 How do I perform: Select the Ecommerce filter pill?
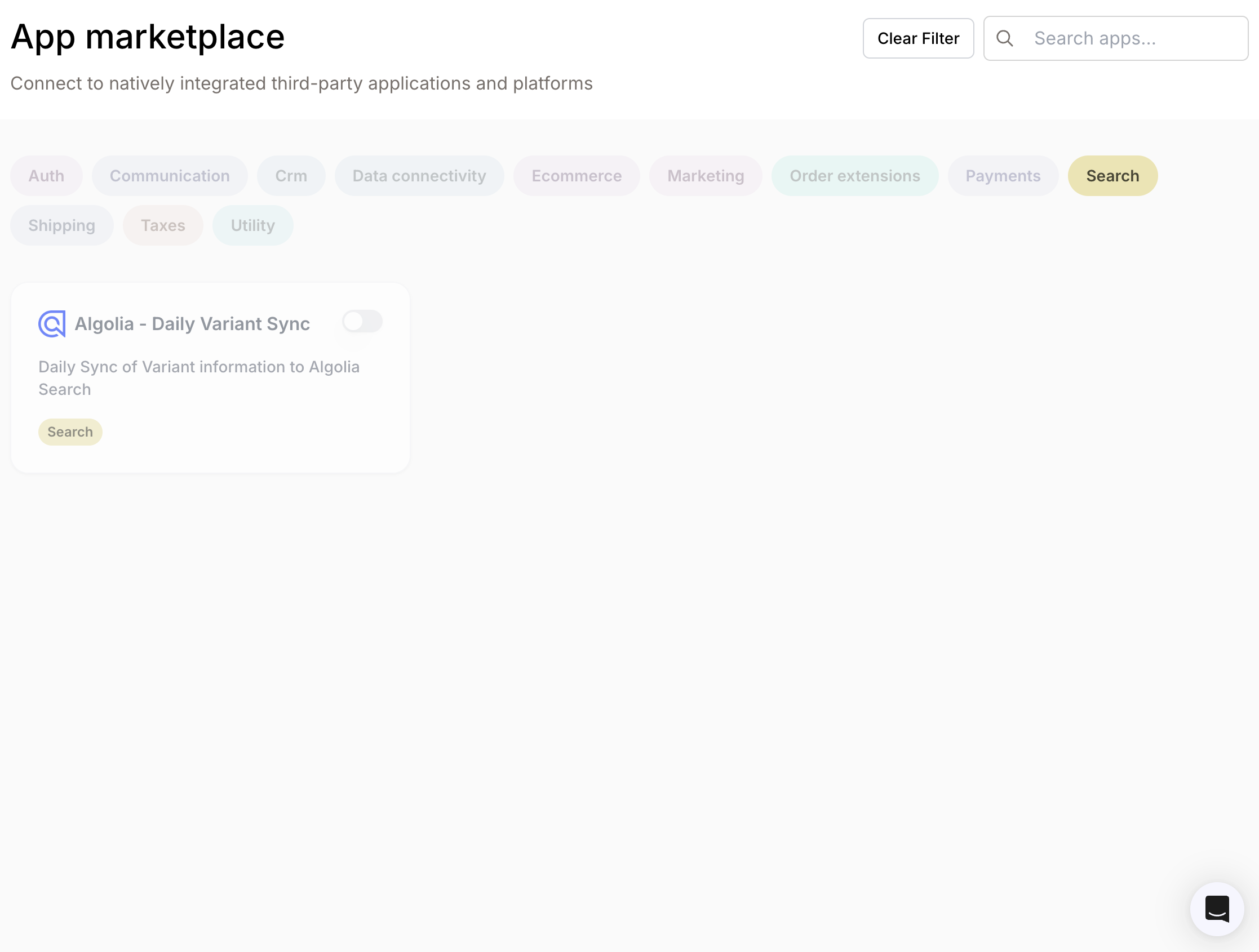tap(576, 175)
